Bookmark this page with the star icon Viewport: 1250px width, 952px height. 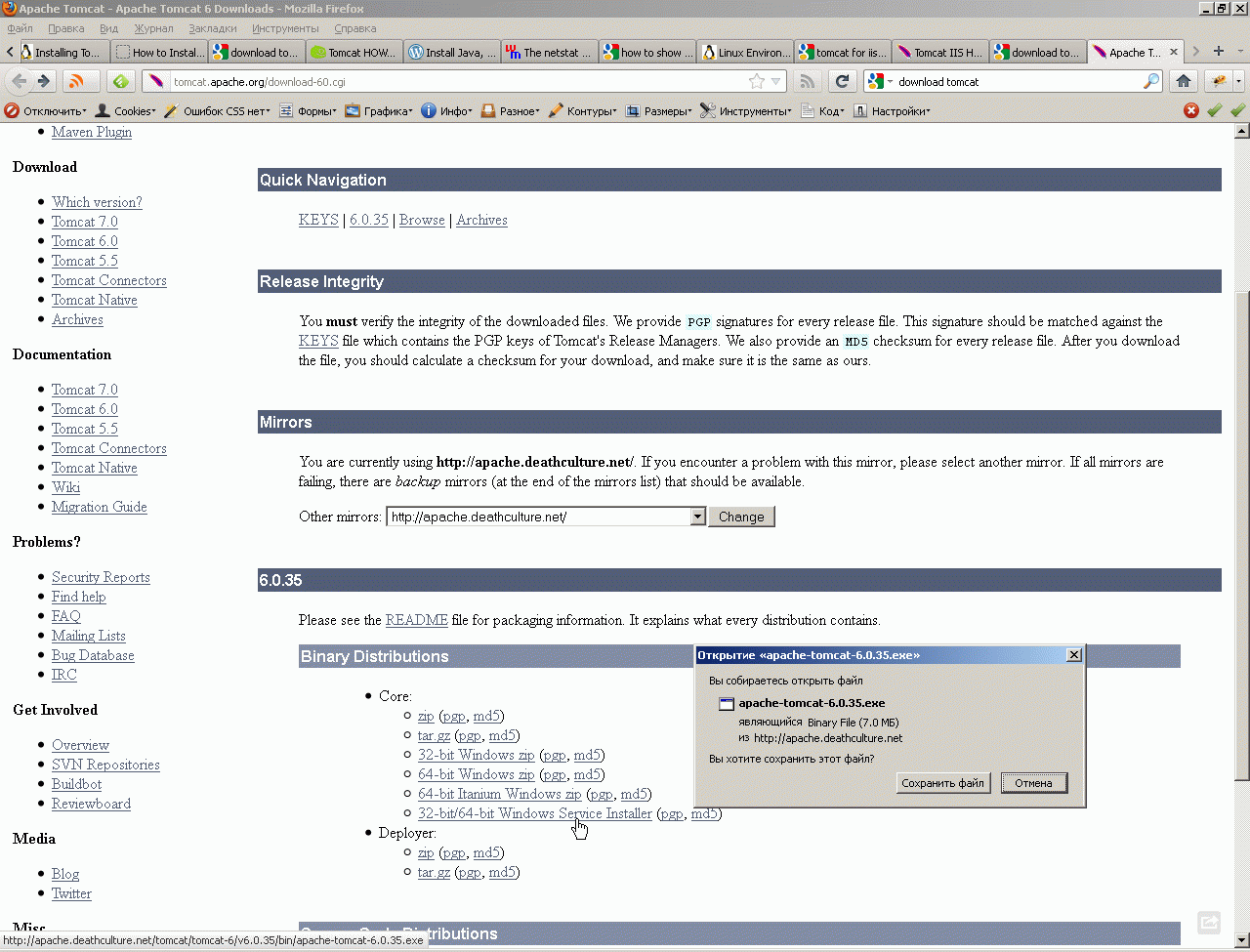[756, 81]
